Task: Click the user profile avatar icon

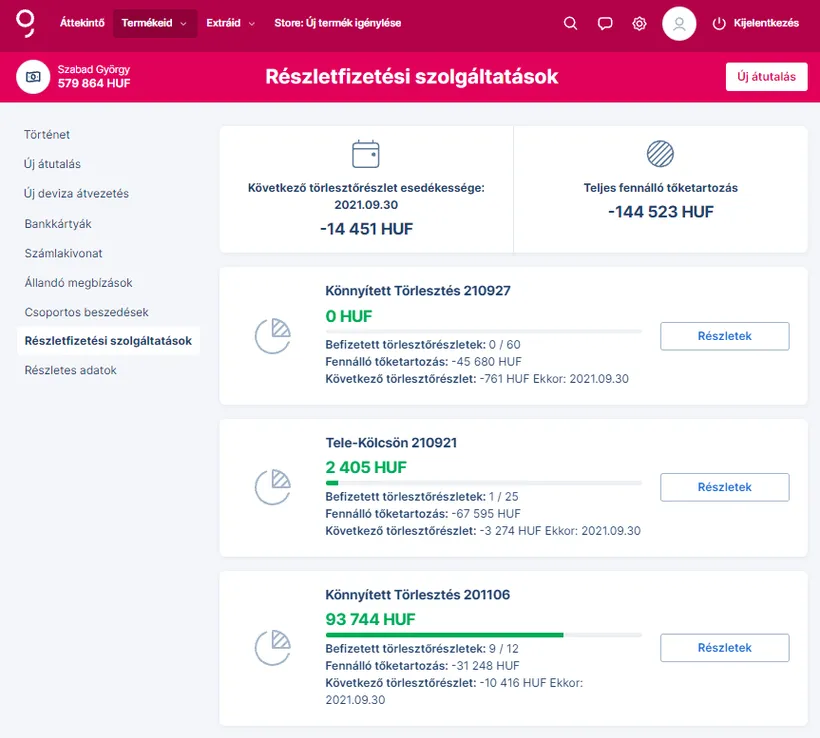Action: click(x=679, y=24)
